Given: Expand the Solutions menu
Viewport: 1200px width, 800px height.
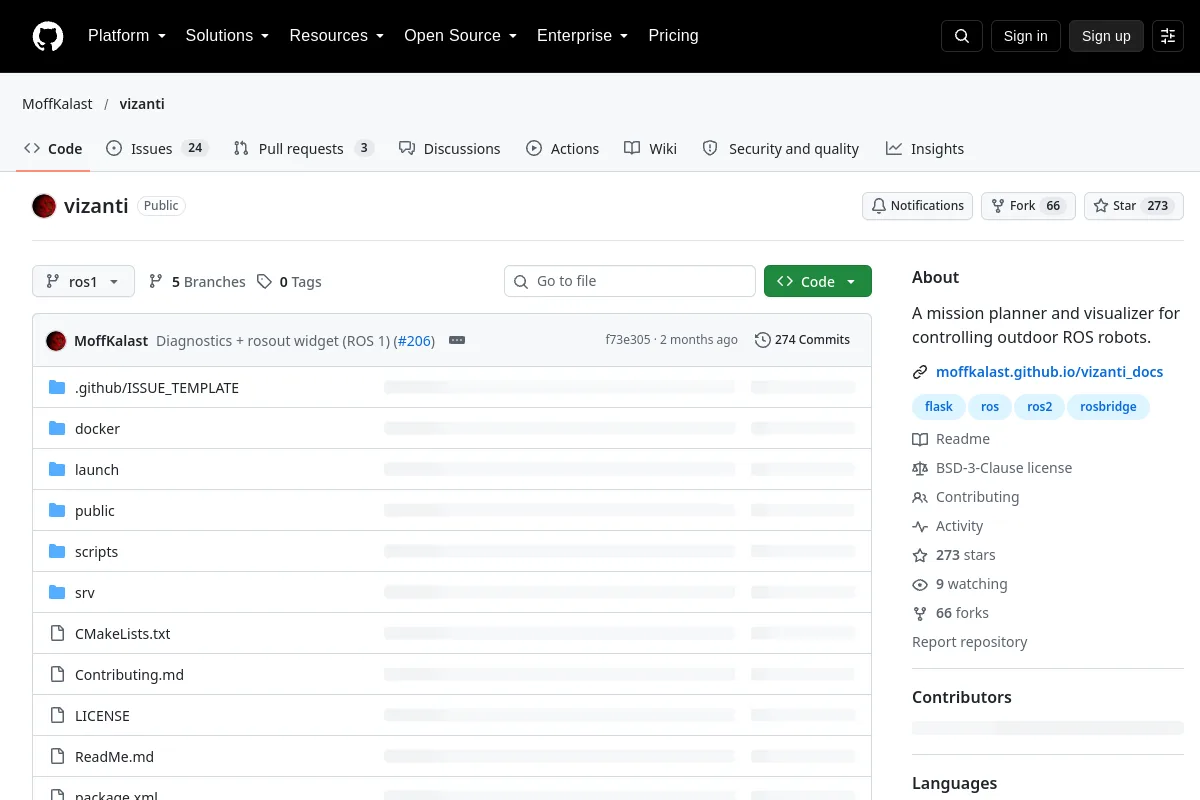Looking at the screenshot, I should pos(227,36).
